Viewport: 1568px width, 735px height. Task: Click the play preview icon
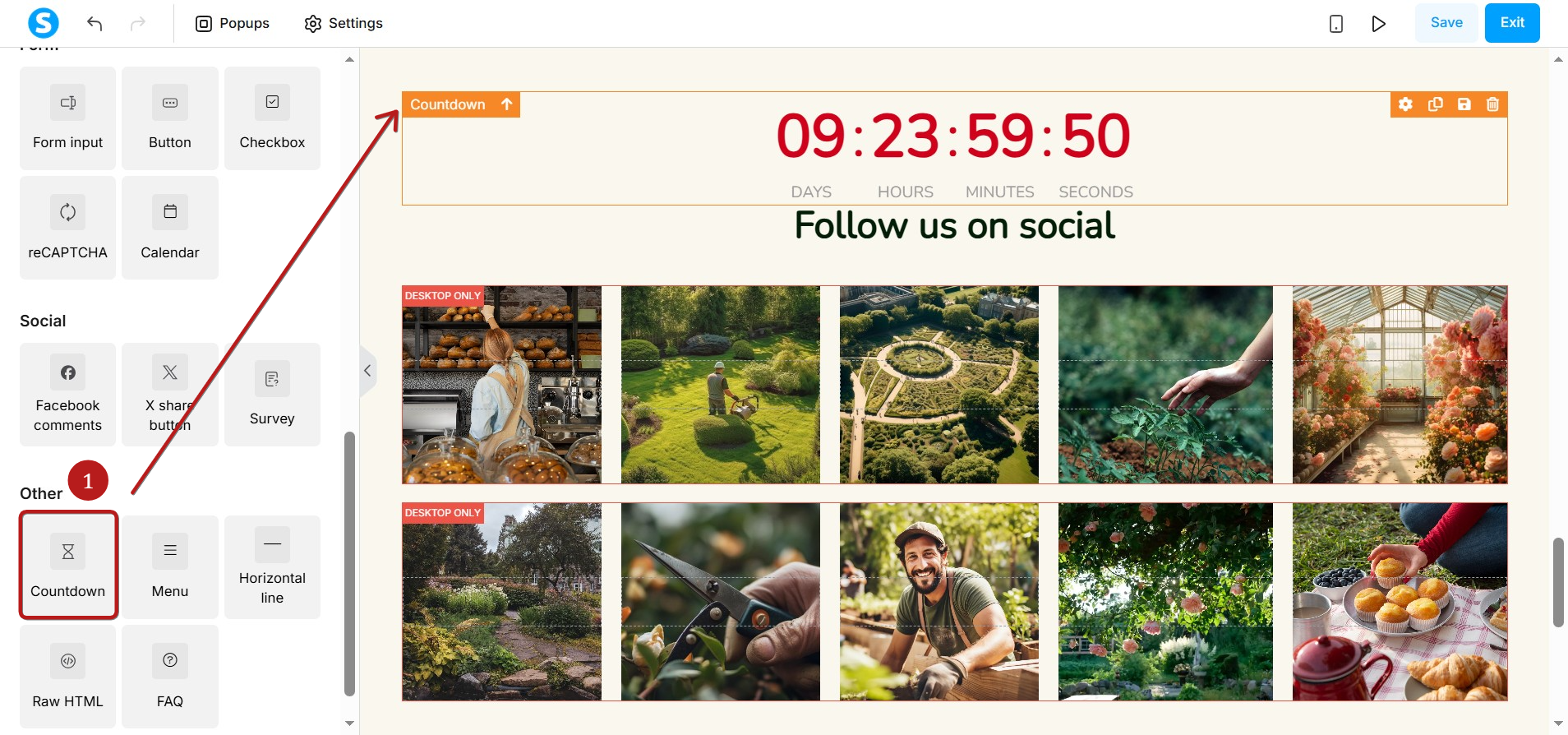coord(1378,23)
